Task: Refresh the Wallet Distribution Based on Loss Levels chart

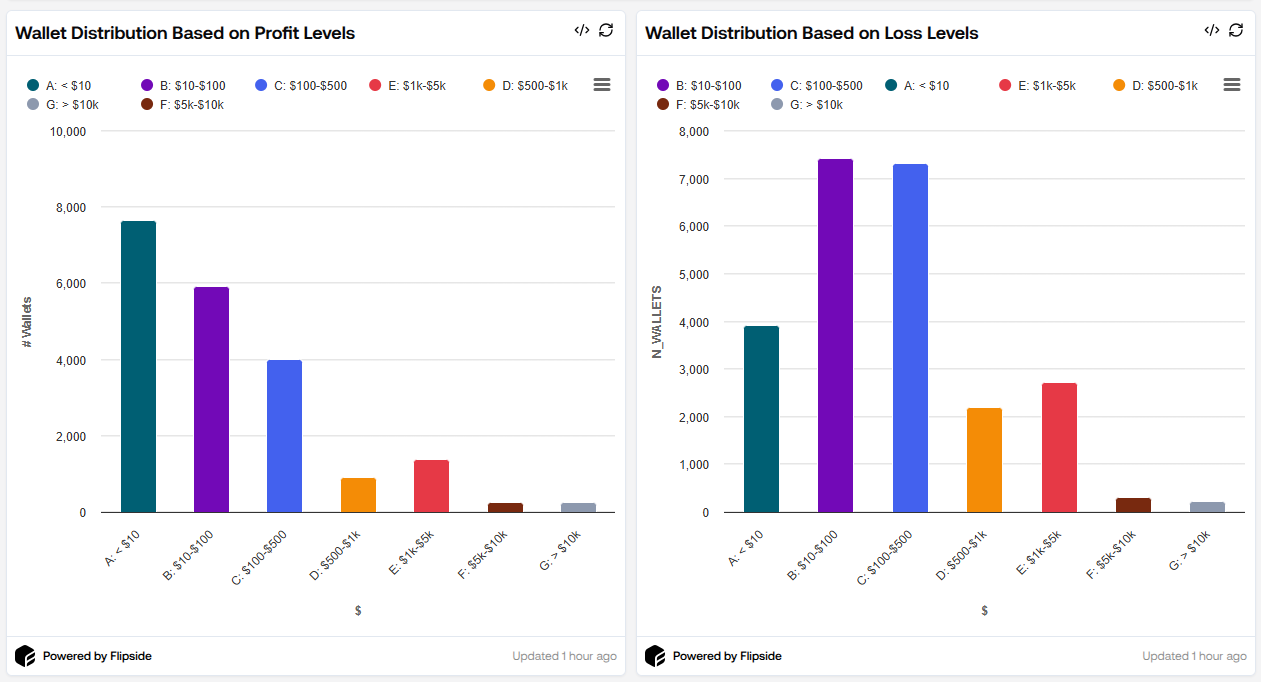Action: click(x=1236, y=30)
